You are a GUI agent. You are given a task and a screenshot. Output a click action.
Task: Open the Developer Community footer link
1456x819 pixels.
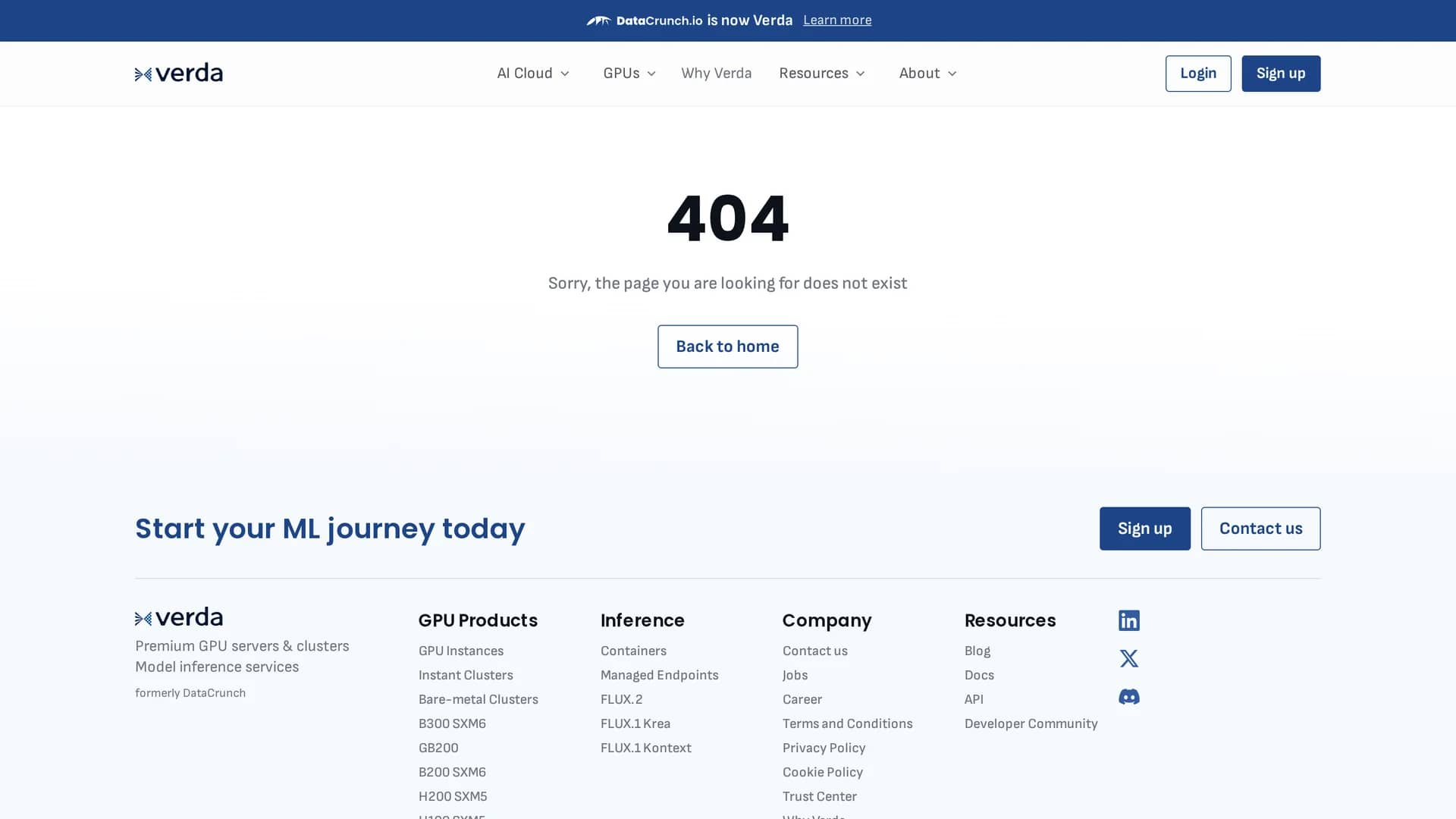pyautogui.click(x=1031, y=723)
